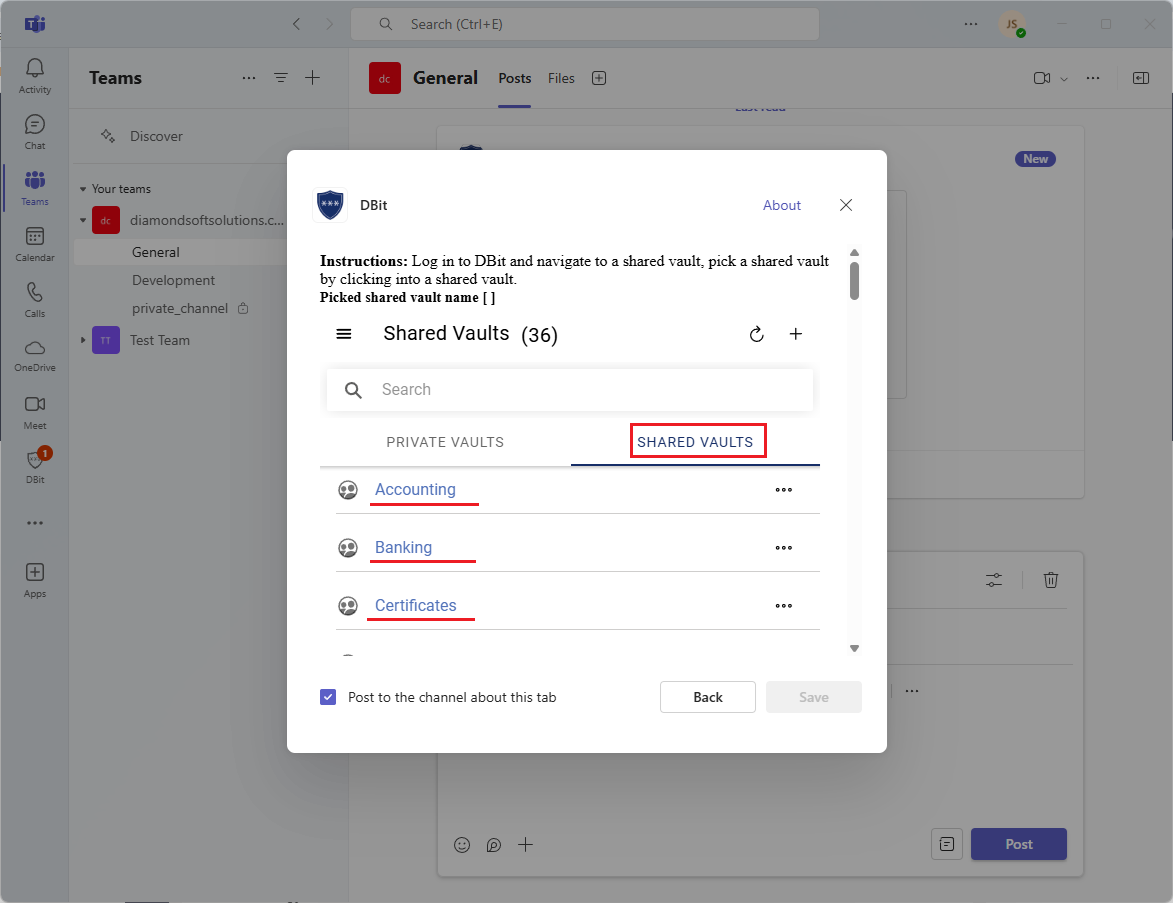This screenshot has height=903, width=1173.
Task: Open settings and more in the title bar
Action: [971, 24]
